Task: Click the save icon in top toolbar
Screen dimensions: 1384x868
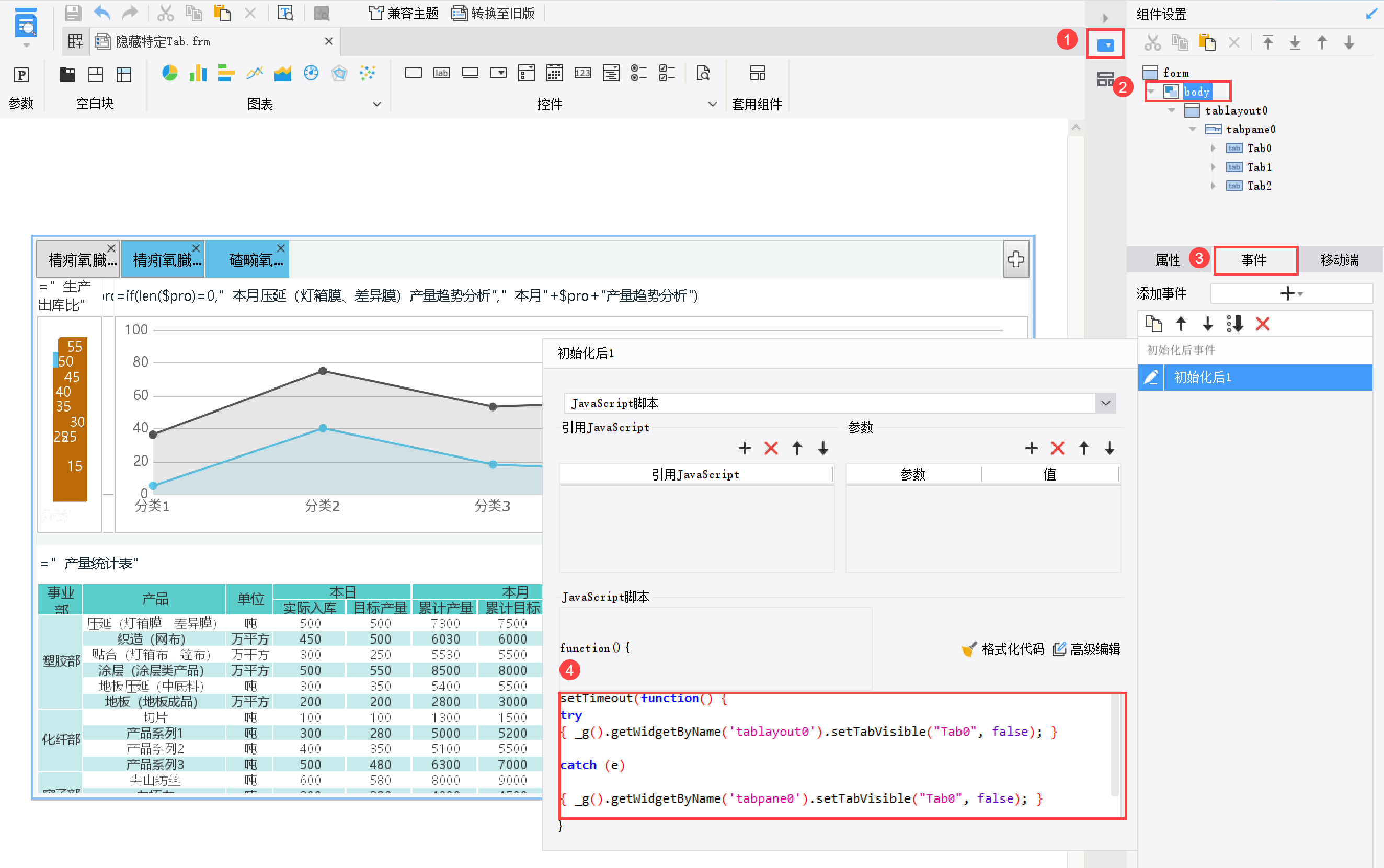Action: pyautogui.click(x=74, y=13)
